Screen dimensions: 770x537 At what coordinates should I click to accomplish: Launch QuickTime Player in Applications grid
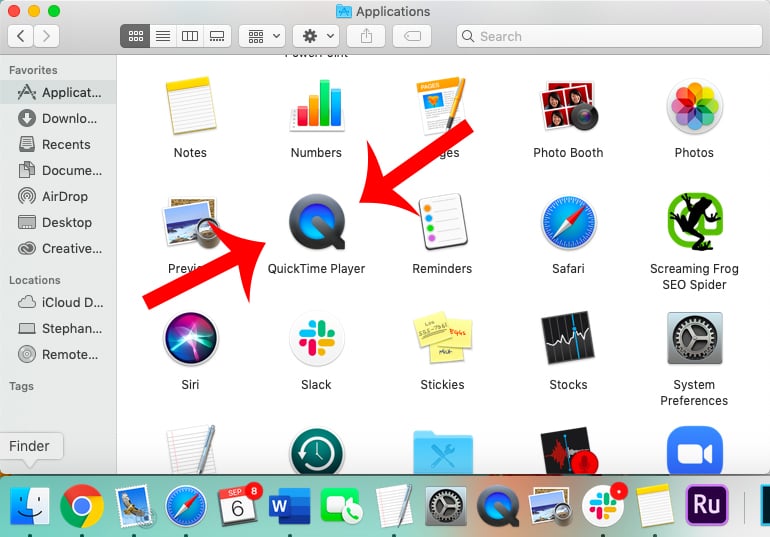[x=317, y=221]
